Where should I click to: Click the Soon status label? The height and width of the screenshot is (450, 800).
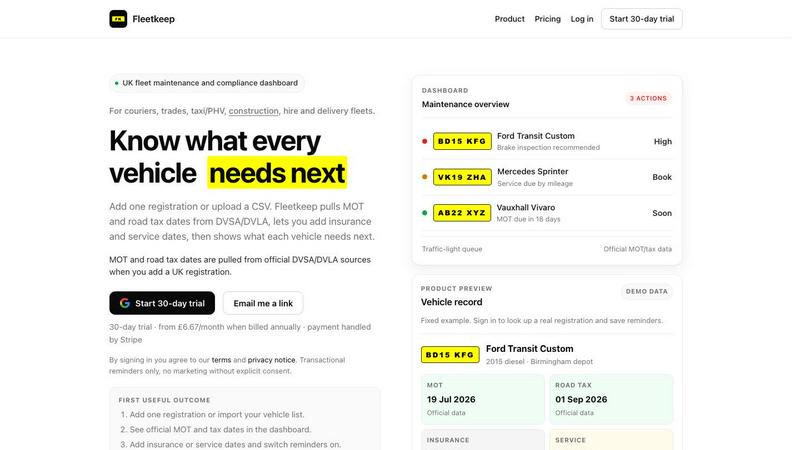[x=662, y=213]
